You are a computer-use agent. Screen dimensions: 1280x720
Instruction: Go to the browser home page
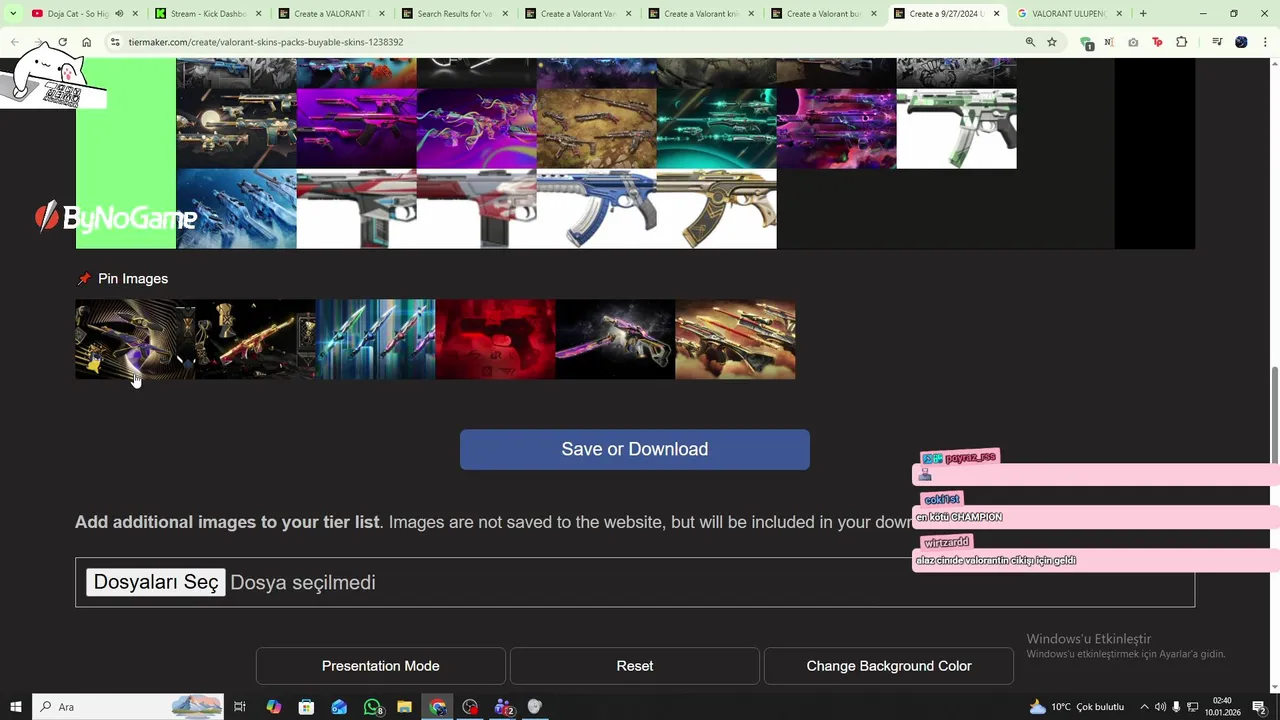coord(87,42)
